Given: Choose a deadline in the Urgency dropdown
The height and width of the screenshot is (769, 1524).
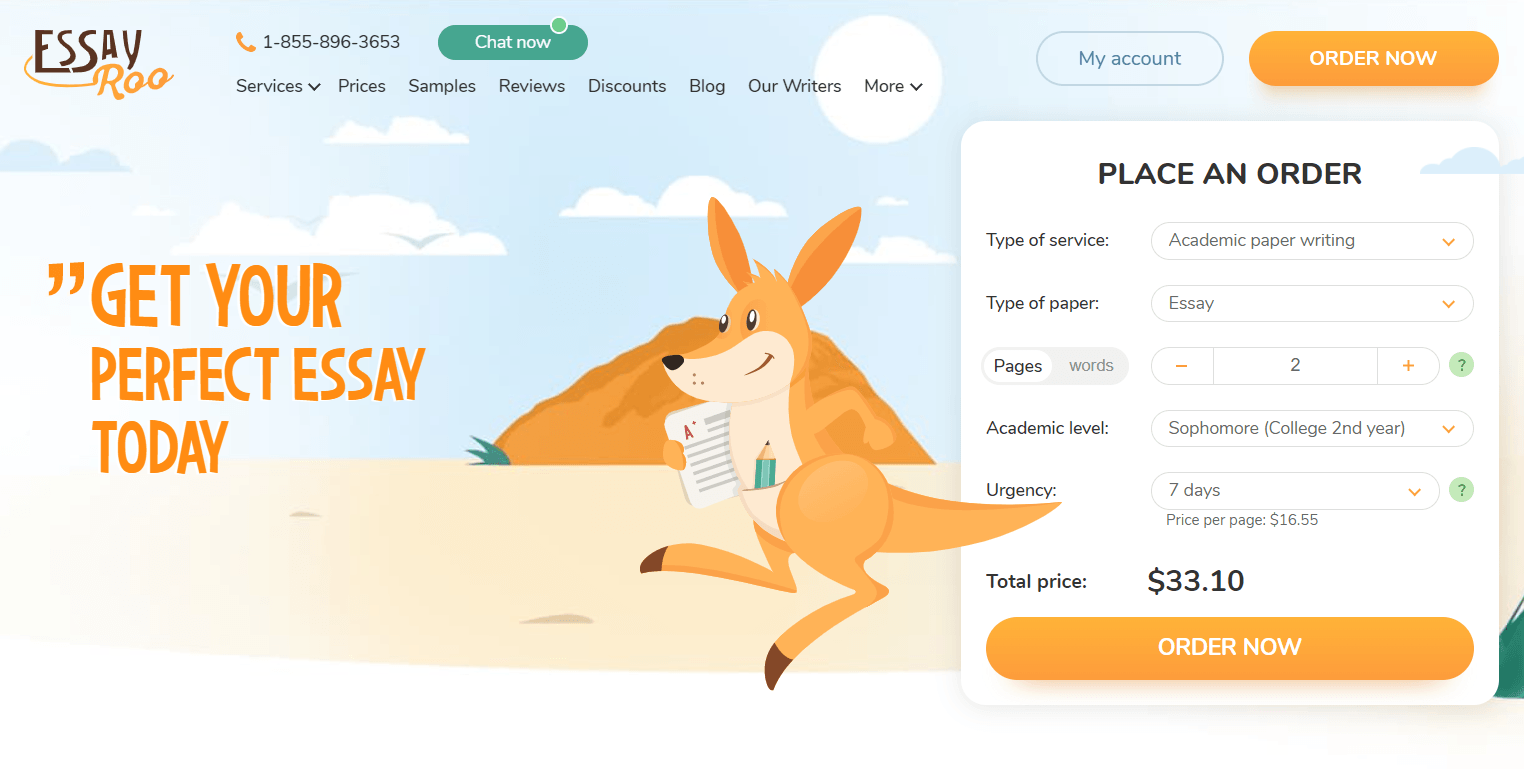Looking at the screenshot, I should [1295, 491].
